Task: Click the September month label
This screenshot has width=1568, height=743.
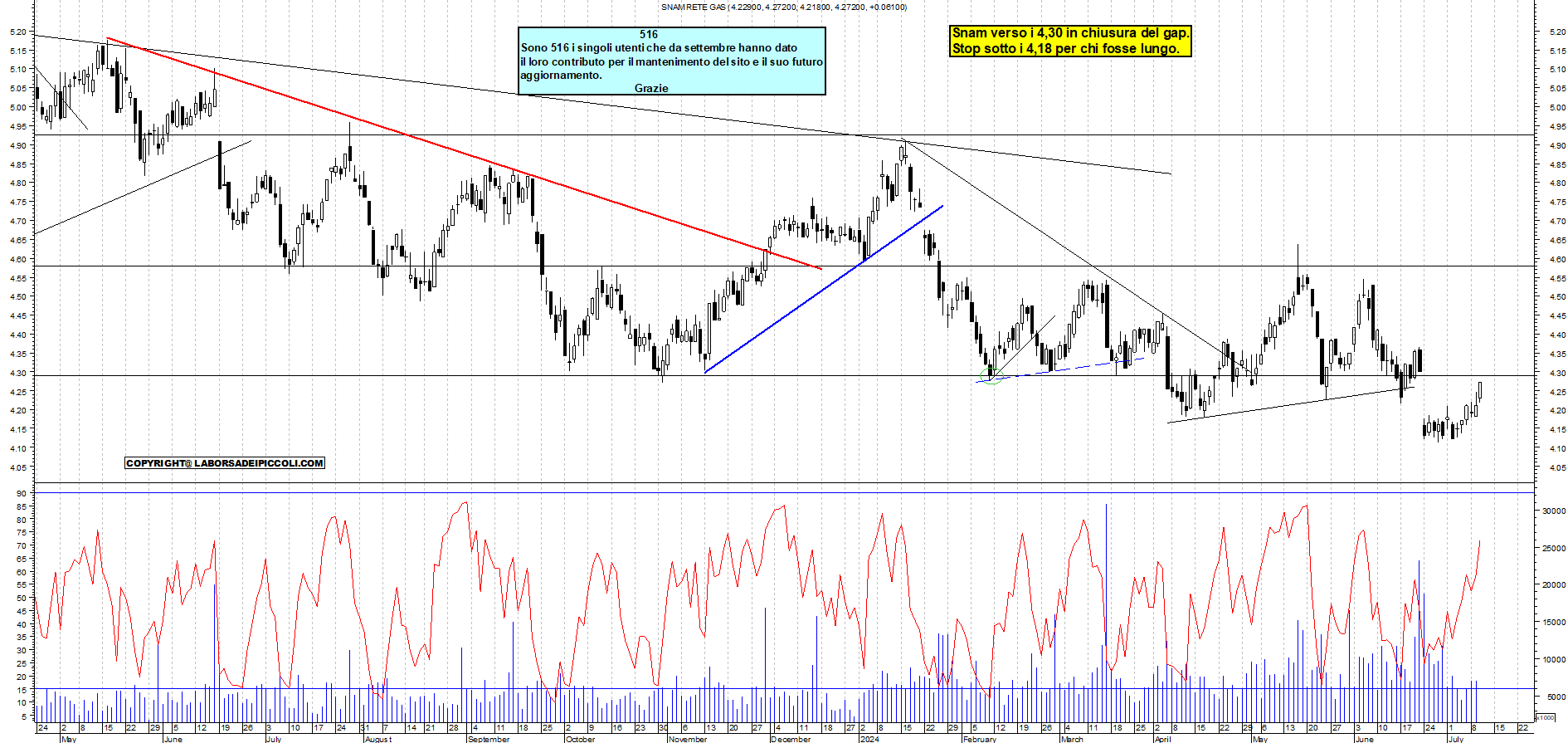Action: [x=489, y=739]
